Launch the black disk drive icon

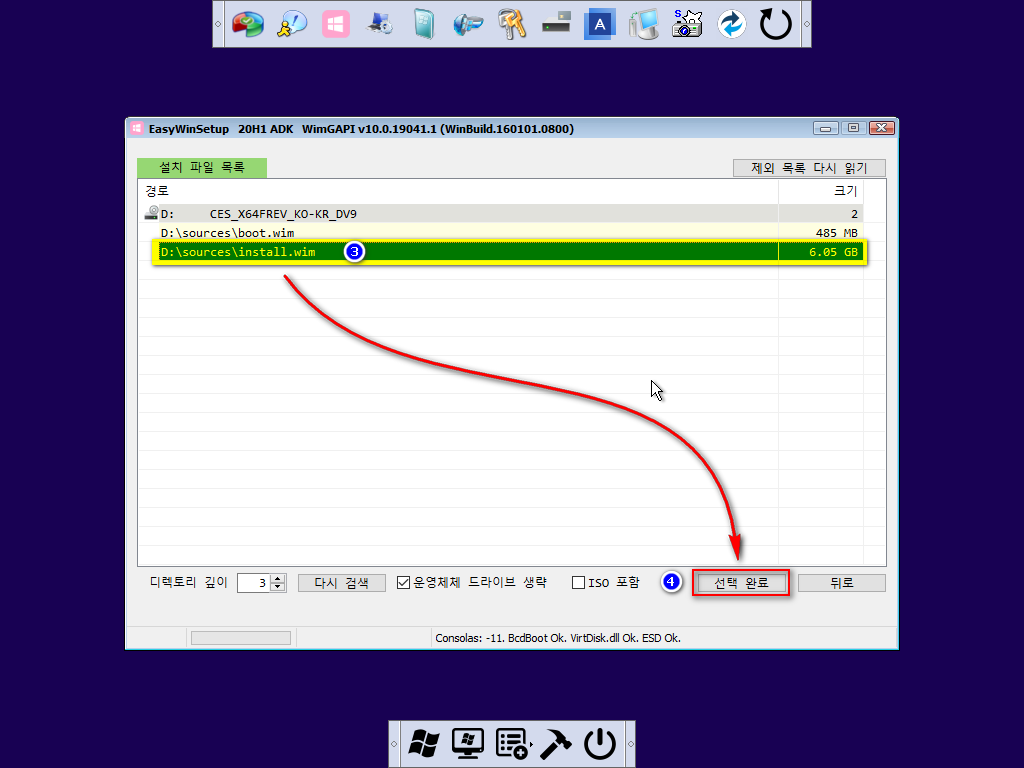556,24
